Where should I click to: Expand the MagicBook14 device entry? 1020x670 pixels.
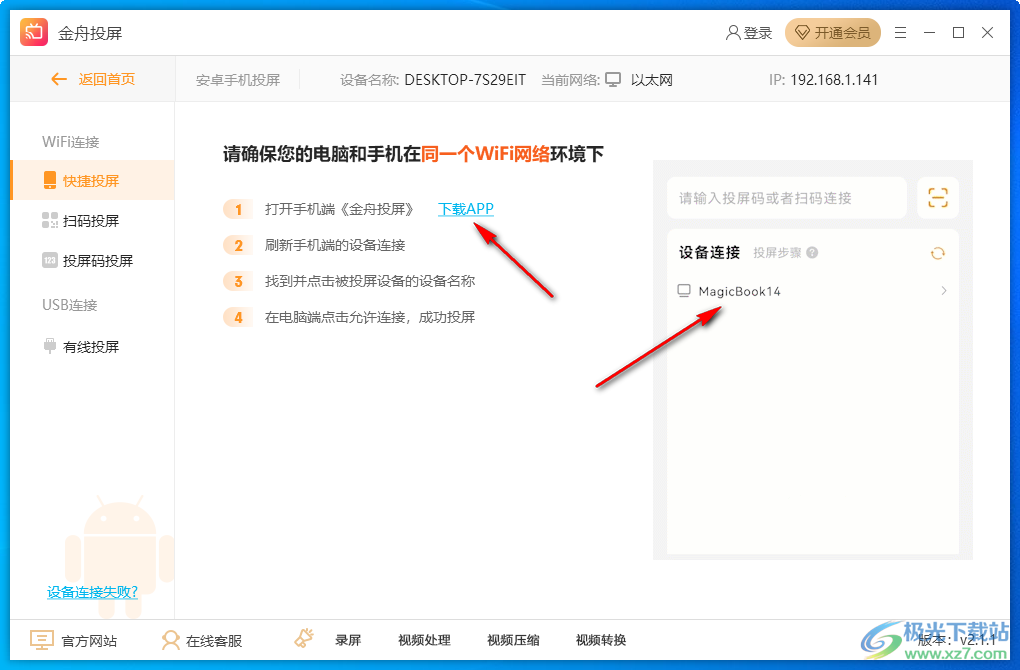tap(941, 291)
